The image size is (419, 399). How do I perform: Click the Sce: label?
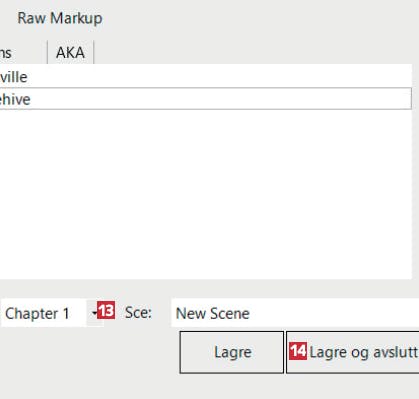click(138, 313)
